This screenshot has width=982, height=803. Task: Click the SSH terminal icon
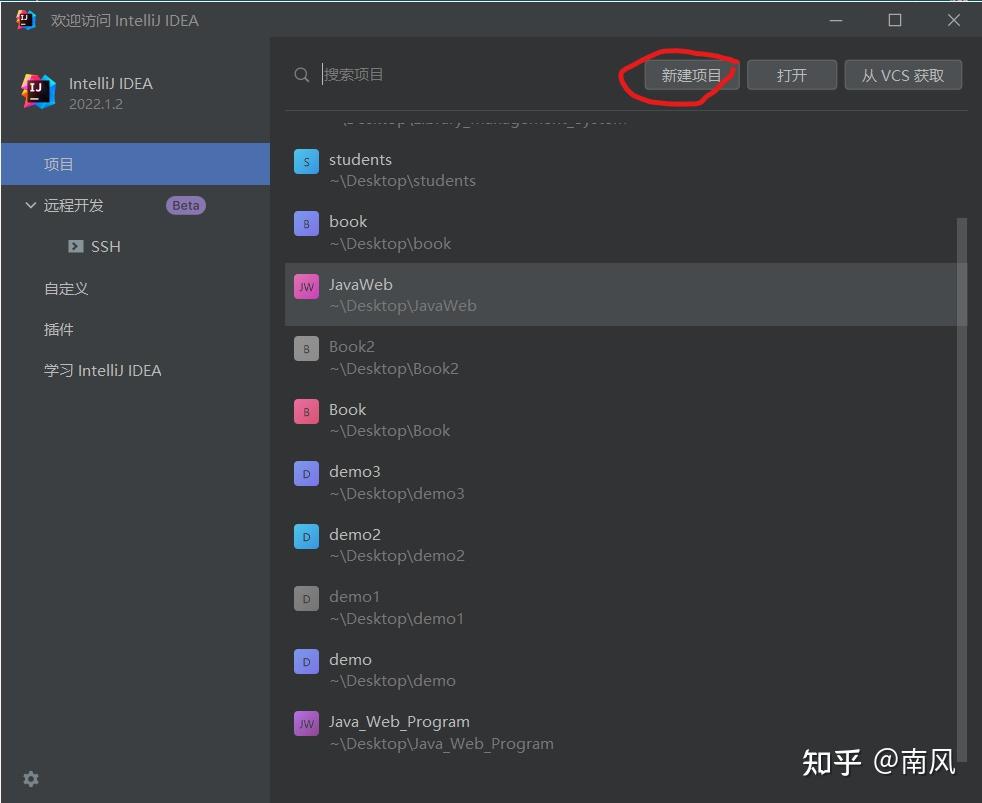click(75, 246)
